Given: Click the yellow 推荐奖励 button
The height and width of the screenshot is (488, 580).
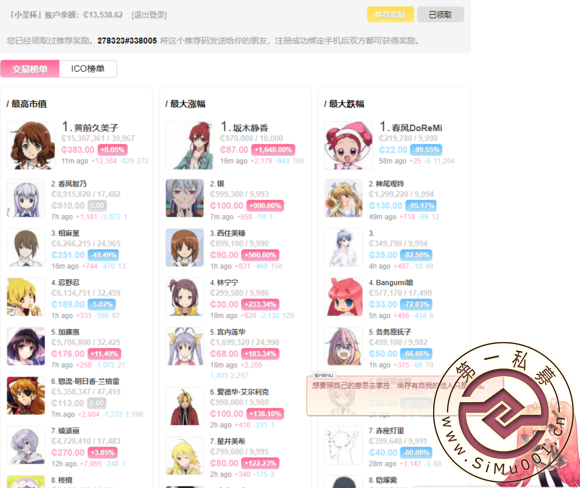Looking at the screenshot, I should pos(390,15).
